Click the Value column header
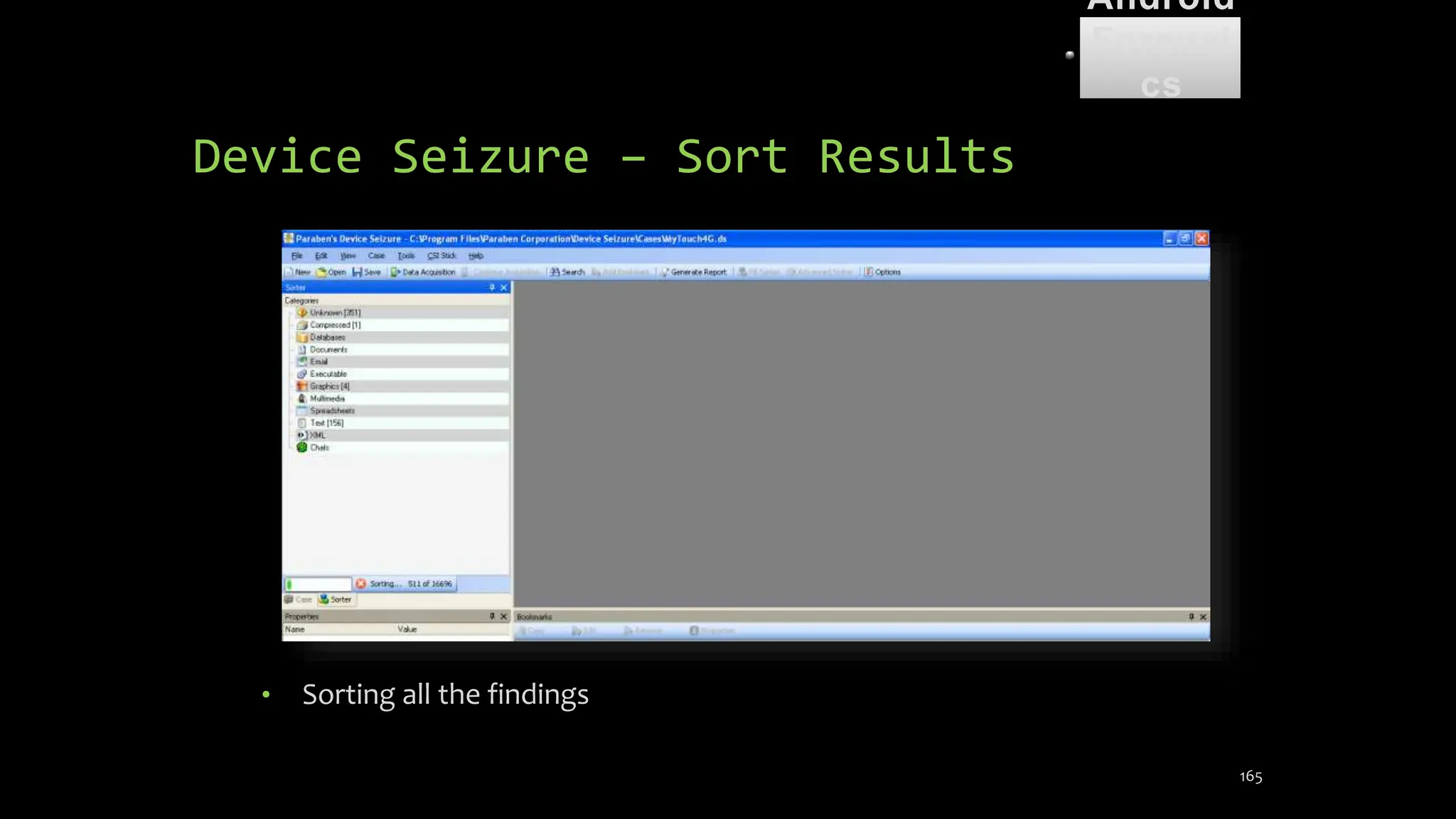Viewport: 1456px width, 819px height. click(x=407, y=629)
